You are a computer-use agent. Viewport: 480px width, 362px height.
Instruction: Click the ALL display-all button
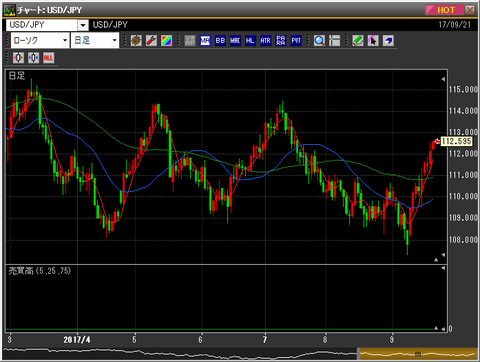(x=48, y=58)
